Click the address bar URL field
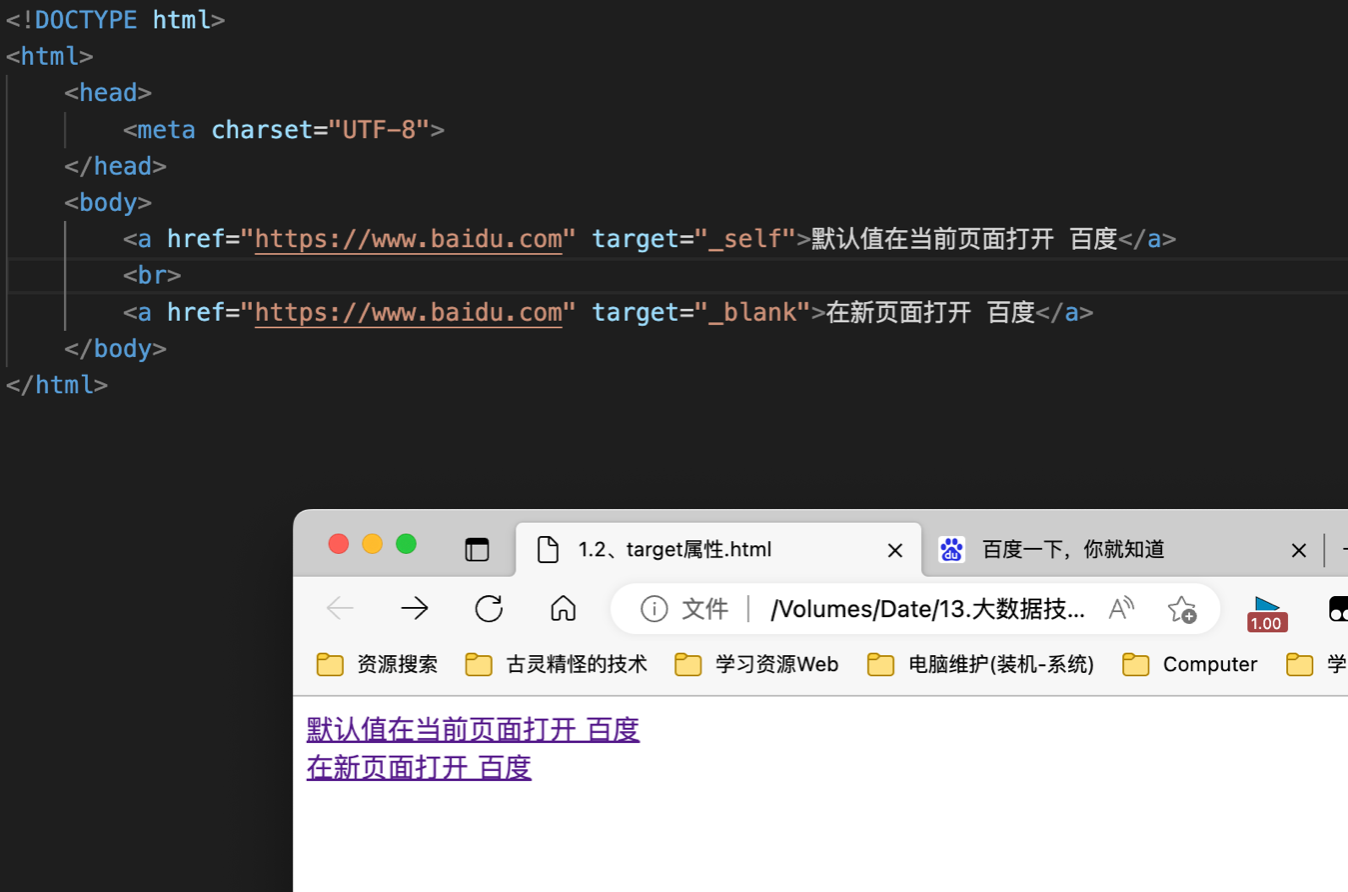 coord(926,609)
